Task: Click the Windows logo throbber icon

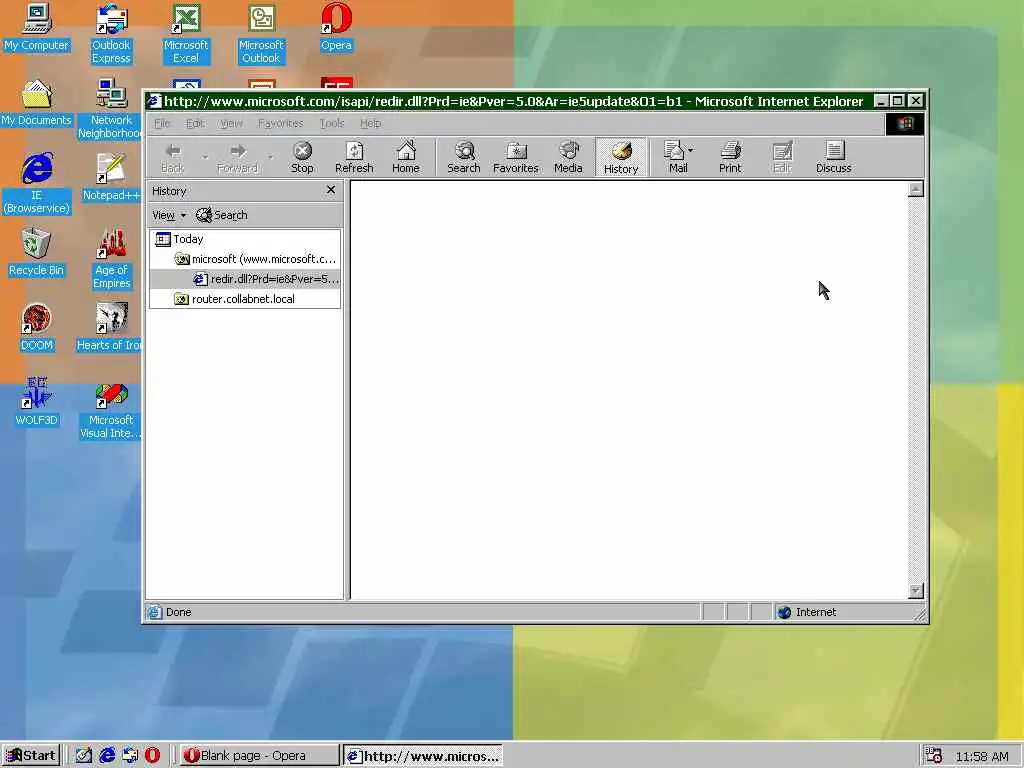Action: pos(904,123)
